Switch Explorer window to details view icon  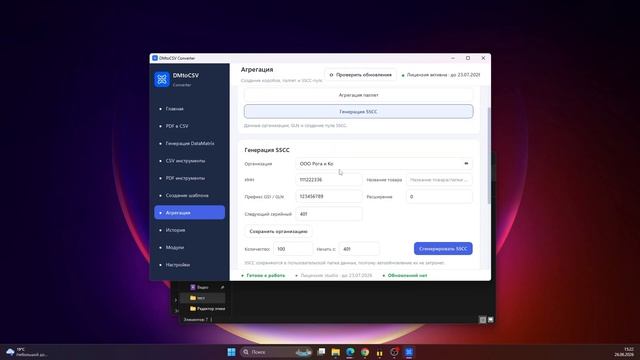[482, 320]
